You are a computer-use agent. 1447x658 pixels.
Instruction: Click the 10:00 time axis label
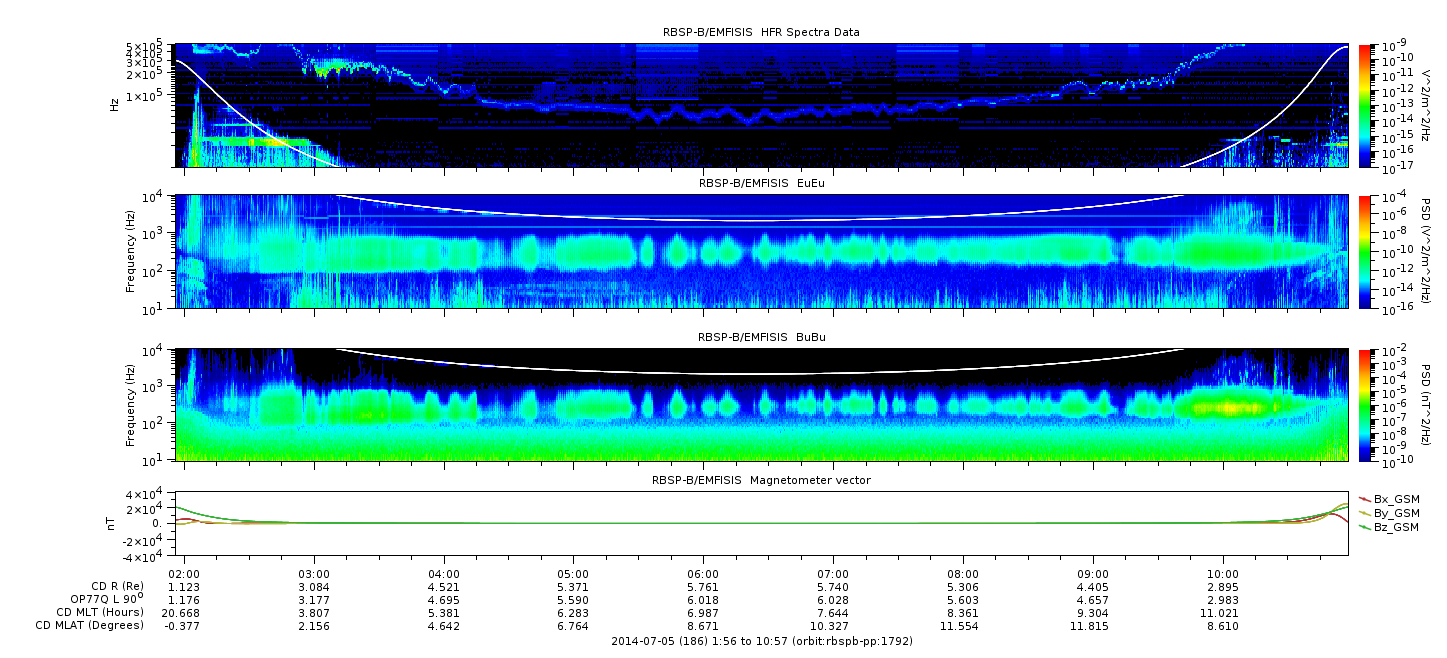[x=1223, y=572]
